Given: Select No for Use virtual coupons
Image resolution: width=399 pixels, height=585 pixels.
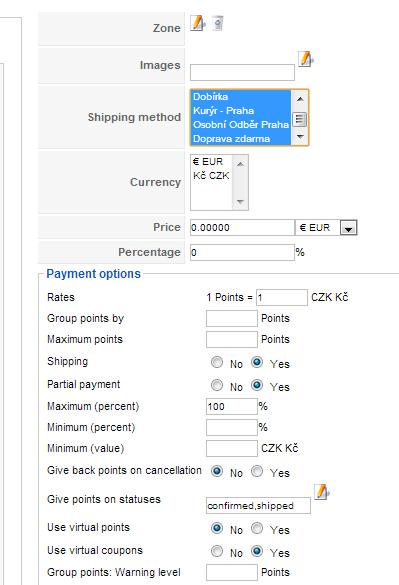Looking at the screenshot, I should (217, 551).
